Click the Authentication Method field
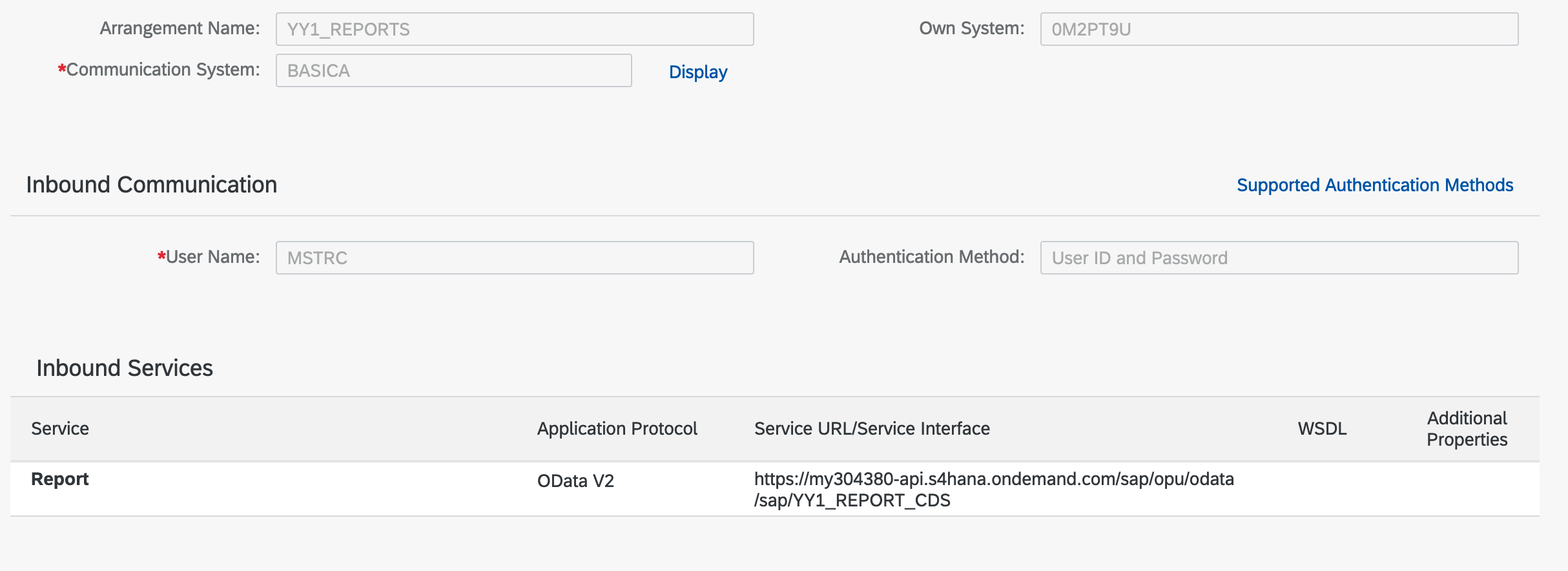Image resolution: width=1568 pixels, height=571 pixels. (1278, 258)
